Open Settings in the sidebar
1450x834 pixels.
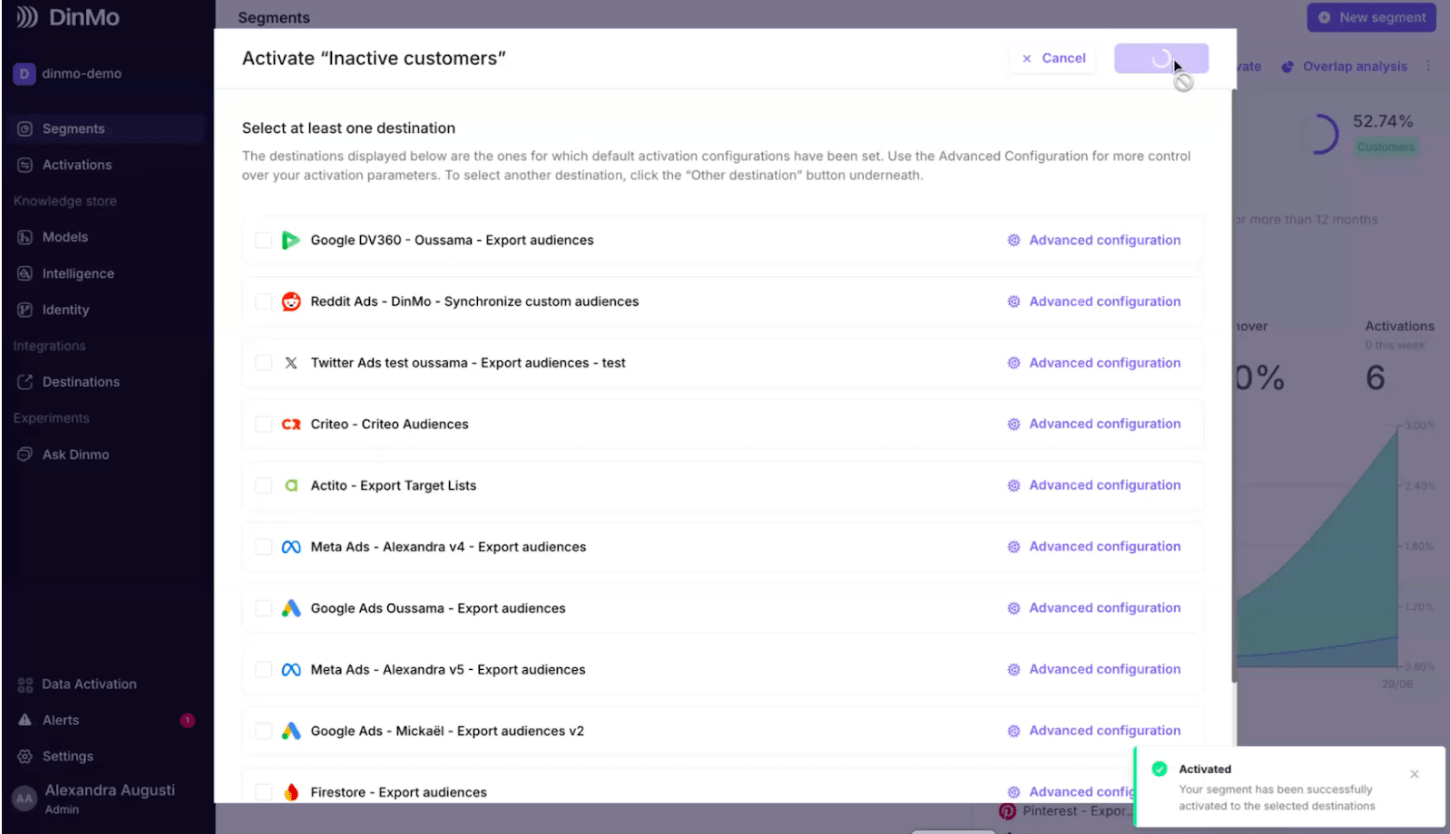[x=106, y=756]
